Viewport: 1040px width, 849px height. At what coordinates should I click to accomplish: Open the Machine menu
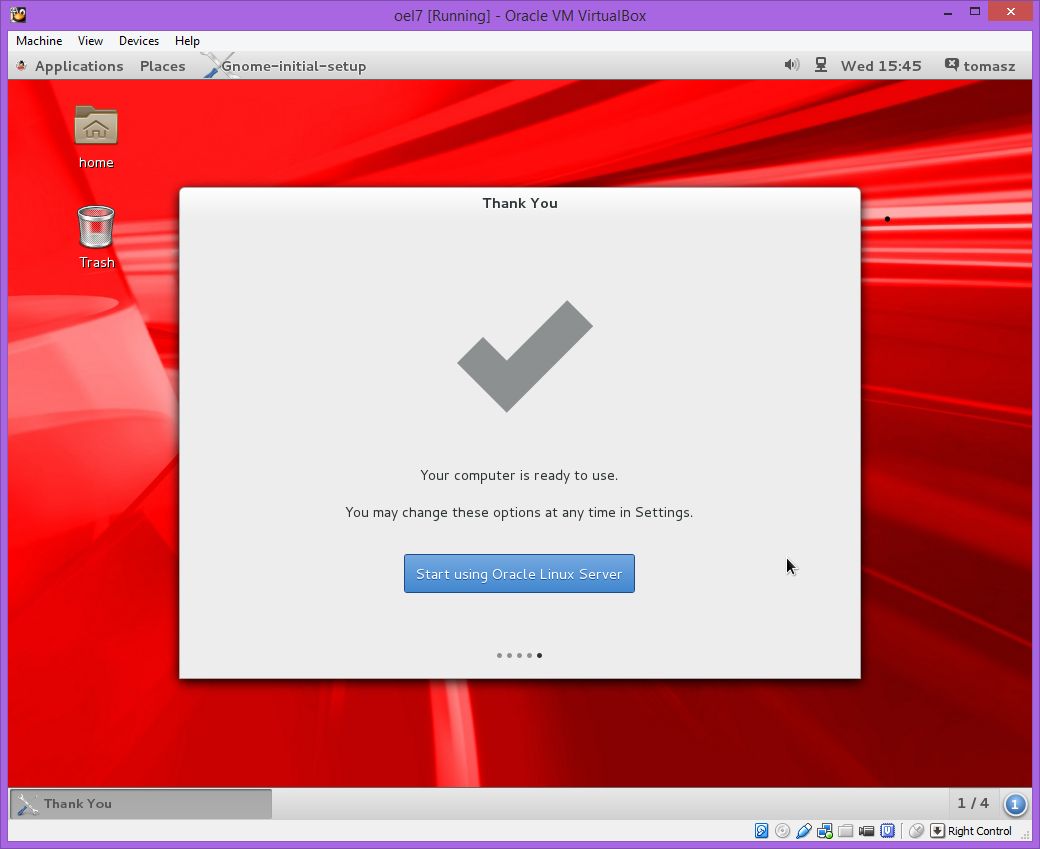click(39, 41)
